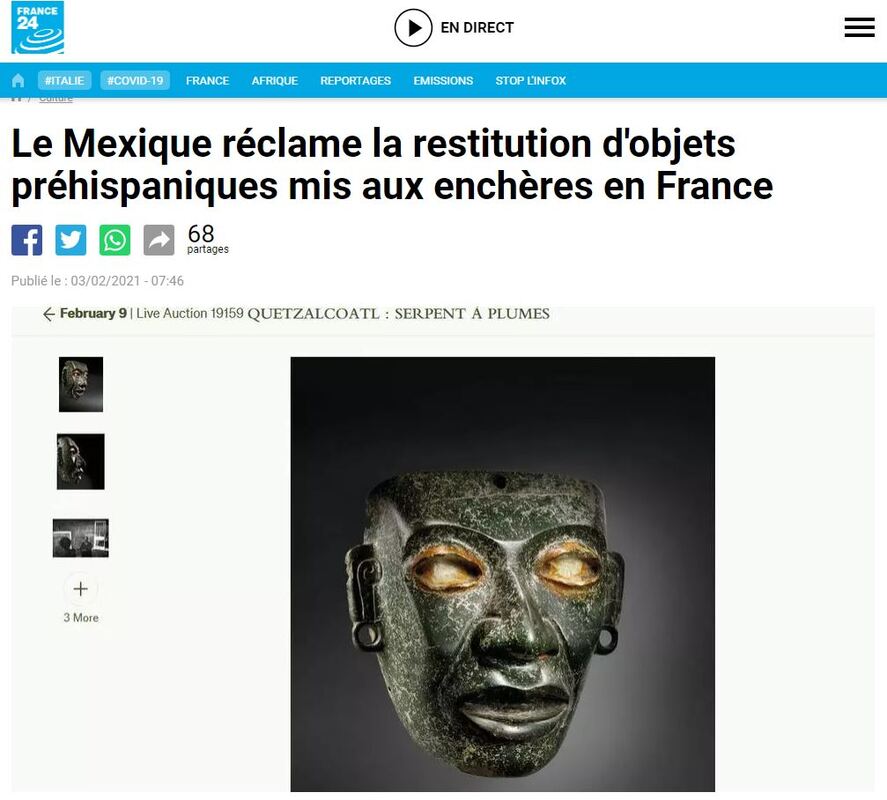Share article via WhatsApp
The height and width of the screenshot is (800, 887).
point(115,240)
